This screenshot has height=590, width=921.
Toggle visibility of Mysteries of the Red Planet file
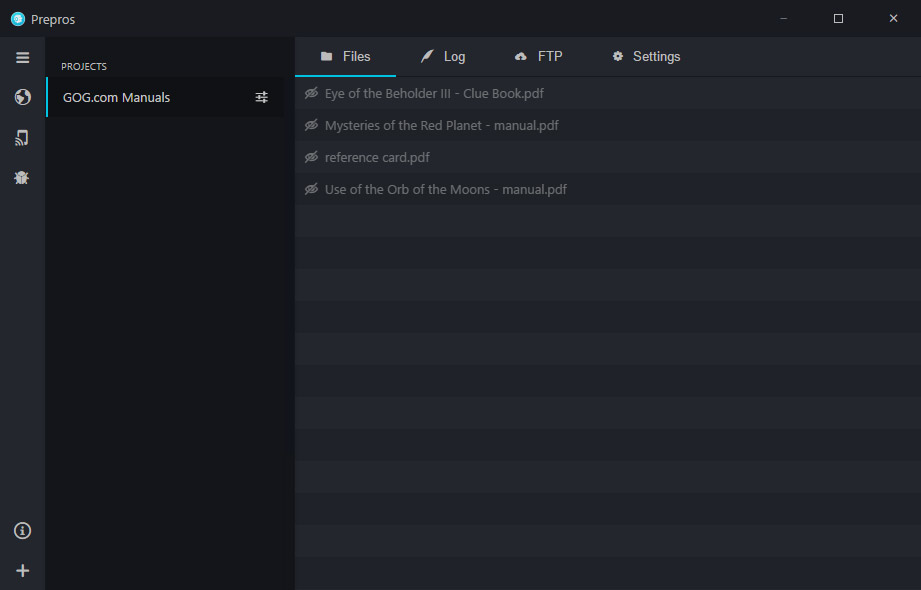[311, 125]
